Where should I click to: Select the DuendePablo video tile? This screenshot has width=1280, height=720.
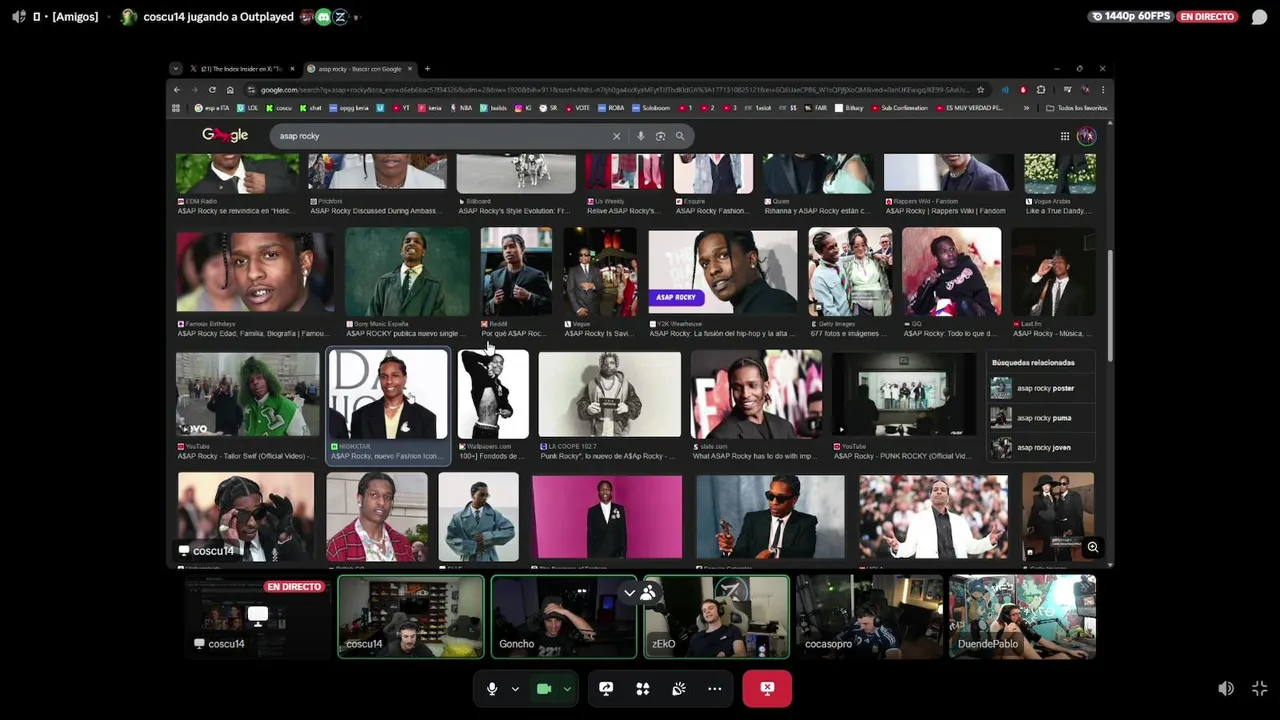pyautogui.click(x=1022, y=617)
